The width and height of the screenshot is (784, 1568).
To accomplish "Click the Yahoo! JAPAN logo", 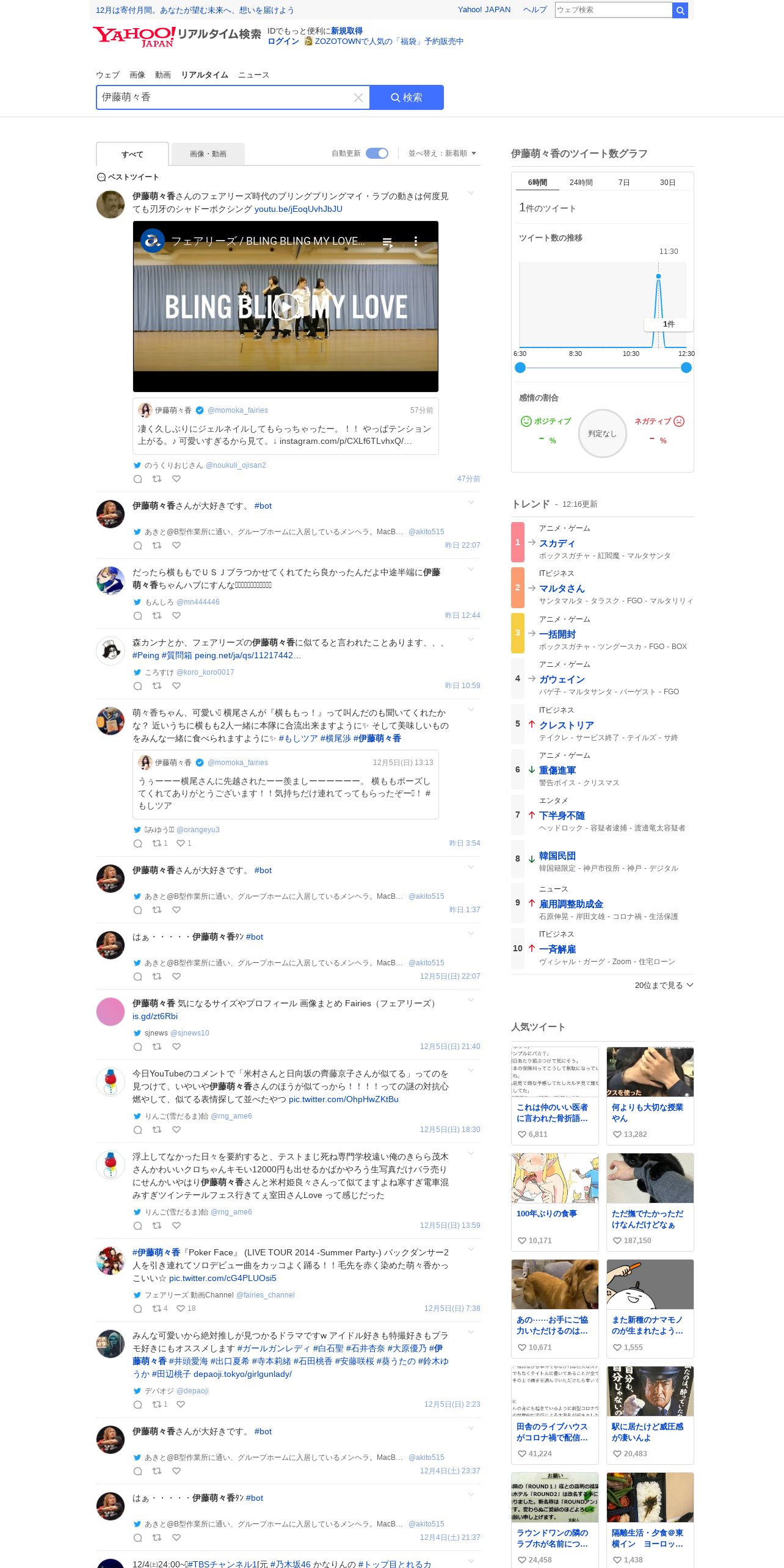I will click(134, 36).
